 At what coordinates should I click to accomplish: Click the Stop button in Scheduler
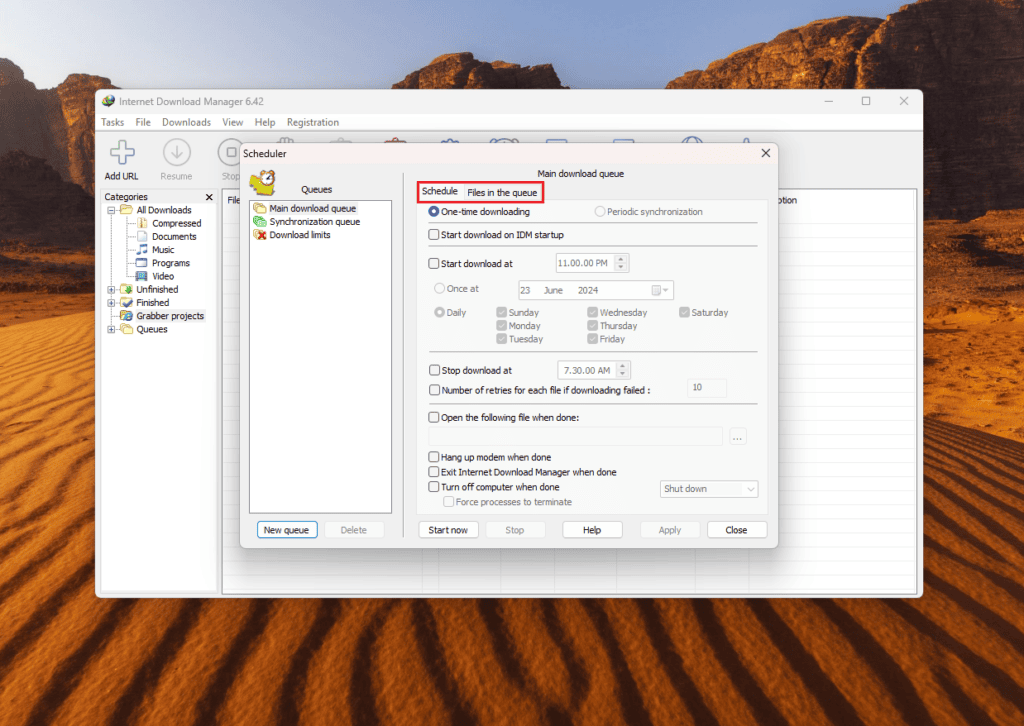(x=515, y=529)
